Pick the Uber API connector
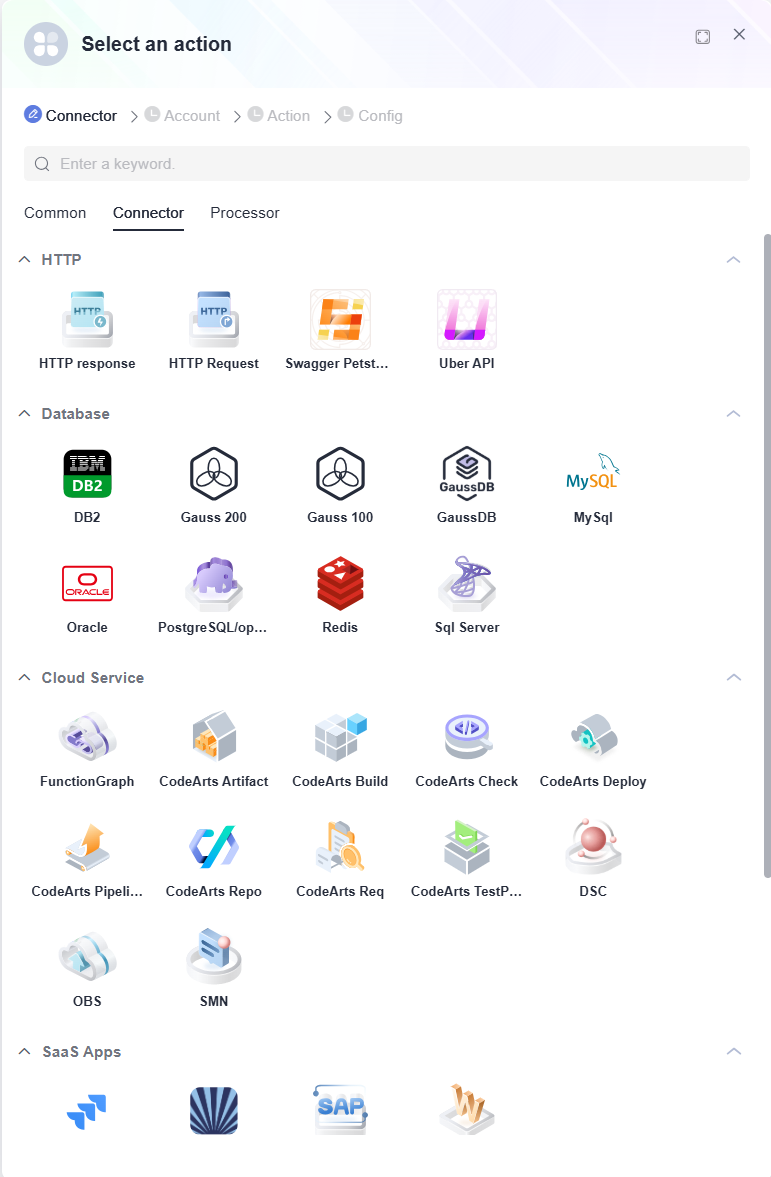The height and width of the screenshot is (1177, 771). click(x=467, y=330)
